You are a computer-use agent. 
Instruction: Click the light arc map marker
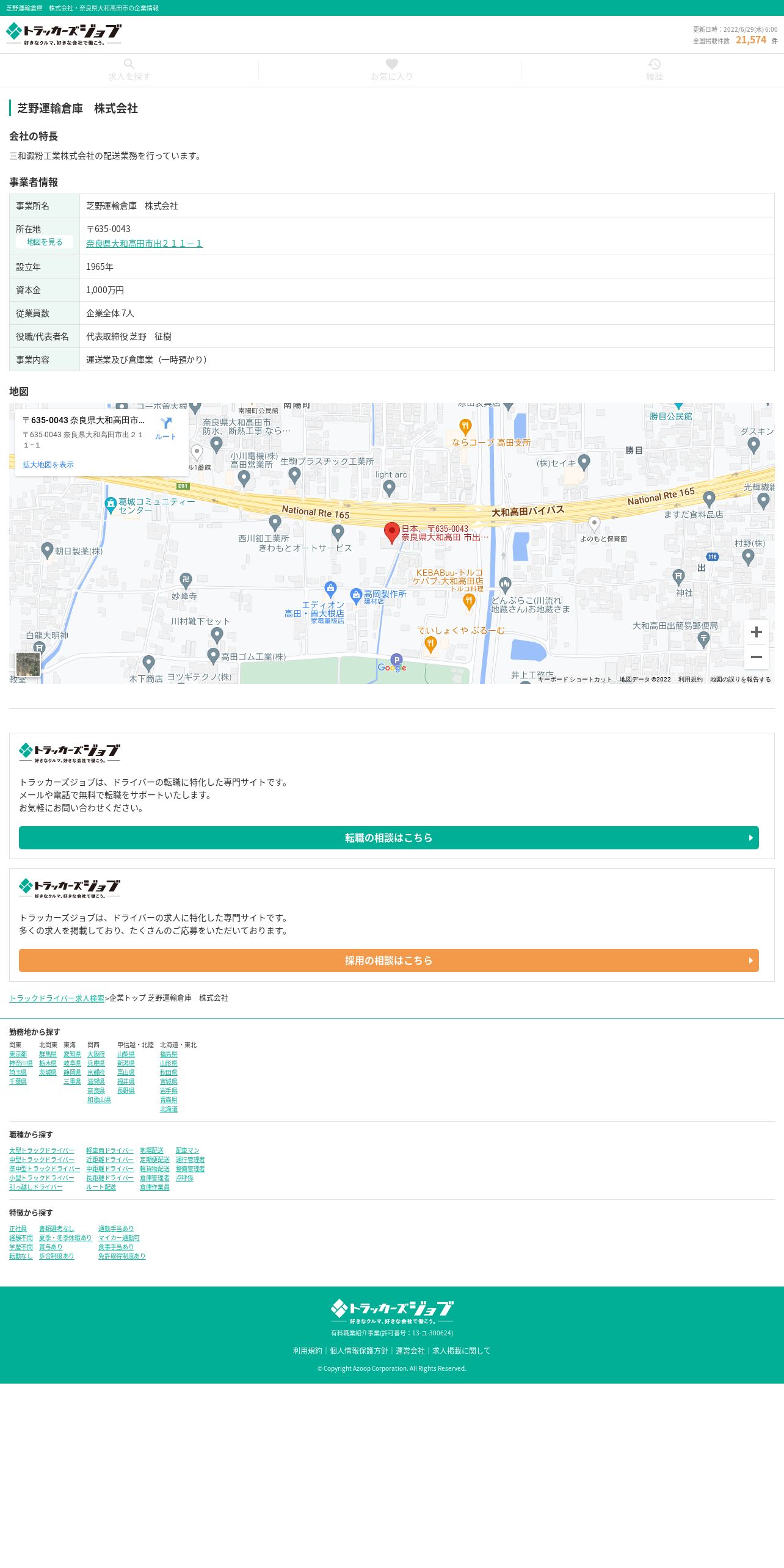point(389,488)
